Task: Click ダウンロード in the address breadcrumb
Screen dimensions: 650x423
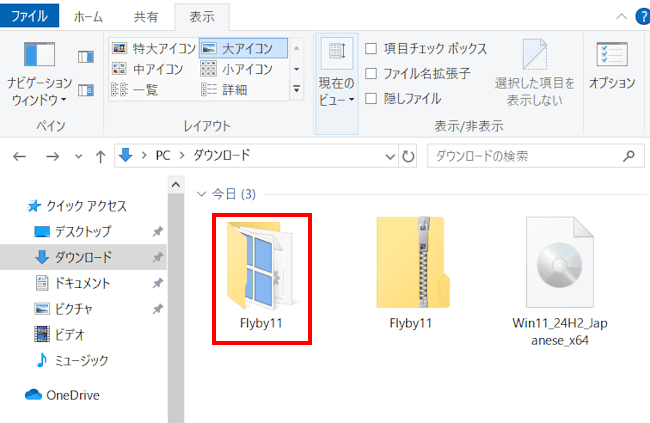Action: [x=222, y=156]
